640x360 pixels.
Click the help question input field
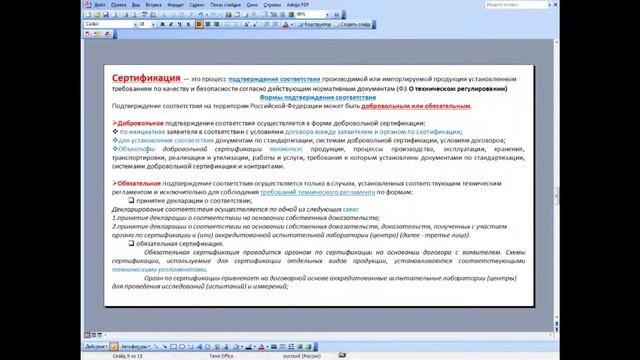tap(515, 4)
